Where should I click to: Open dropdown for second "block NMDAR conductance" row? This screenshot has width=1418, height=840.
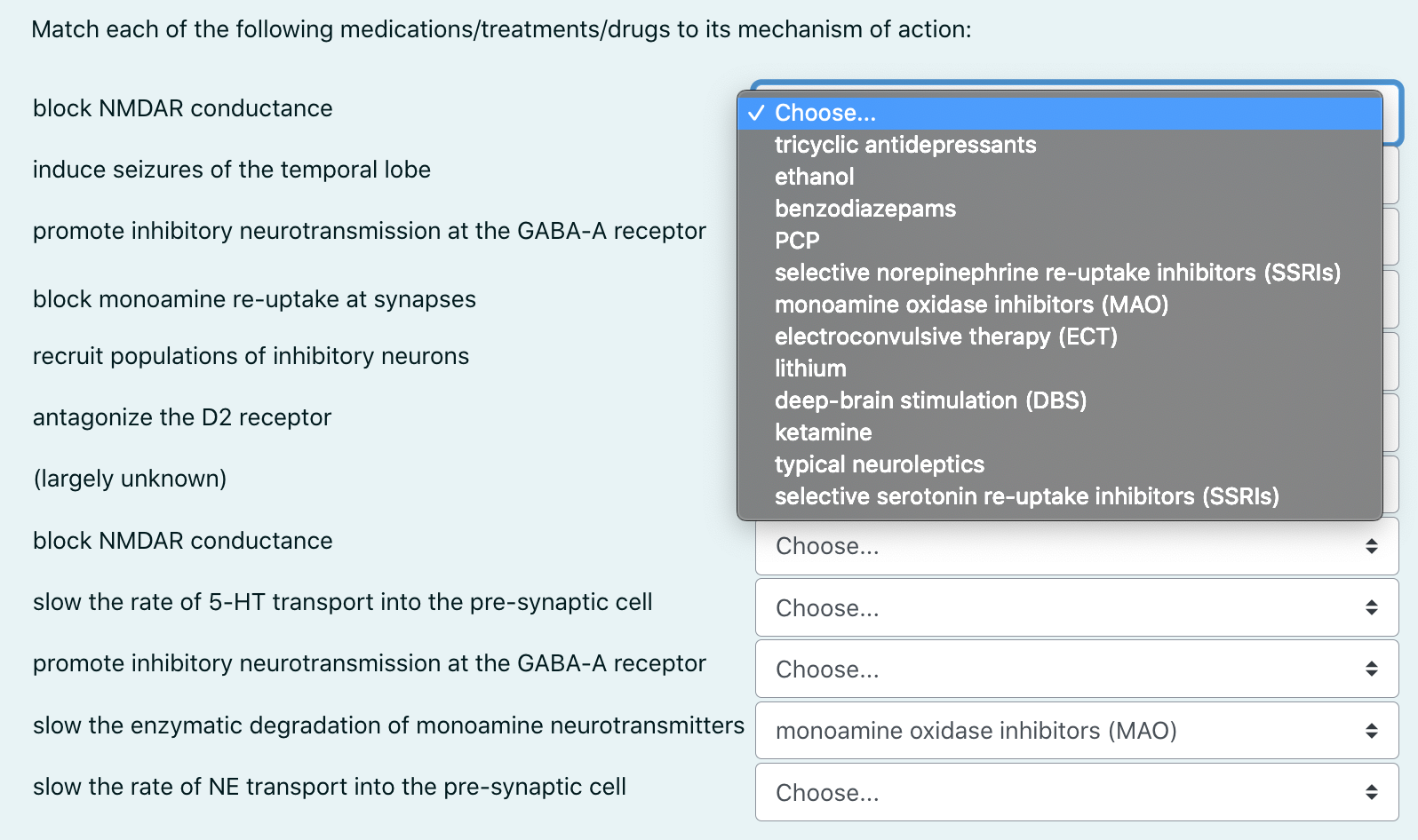point(1076,546)
